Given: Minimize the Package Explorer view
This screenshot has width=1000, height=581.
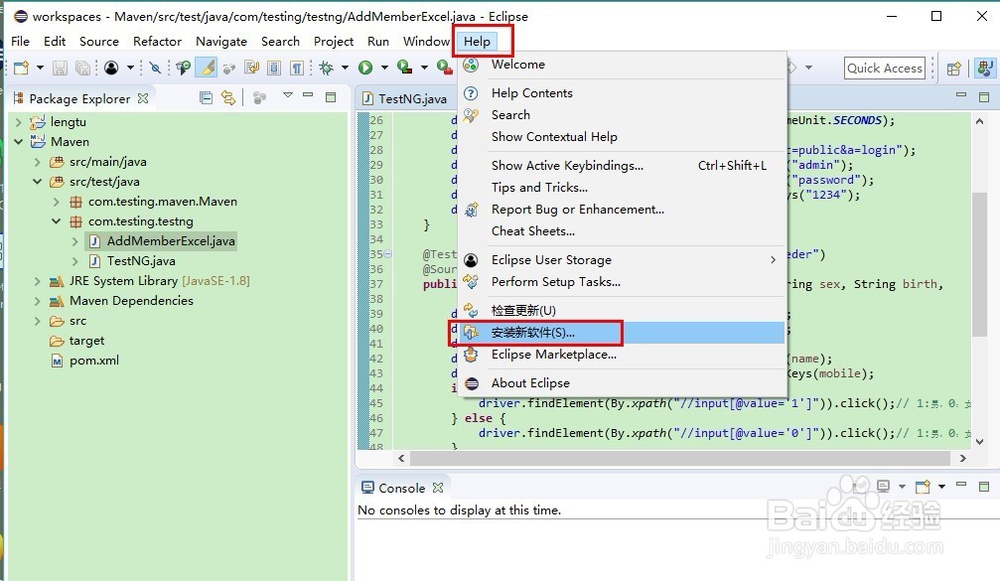Looking at the screenshot, I should [308, 95].
